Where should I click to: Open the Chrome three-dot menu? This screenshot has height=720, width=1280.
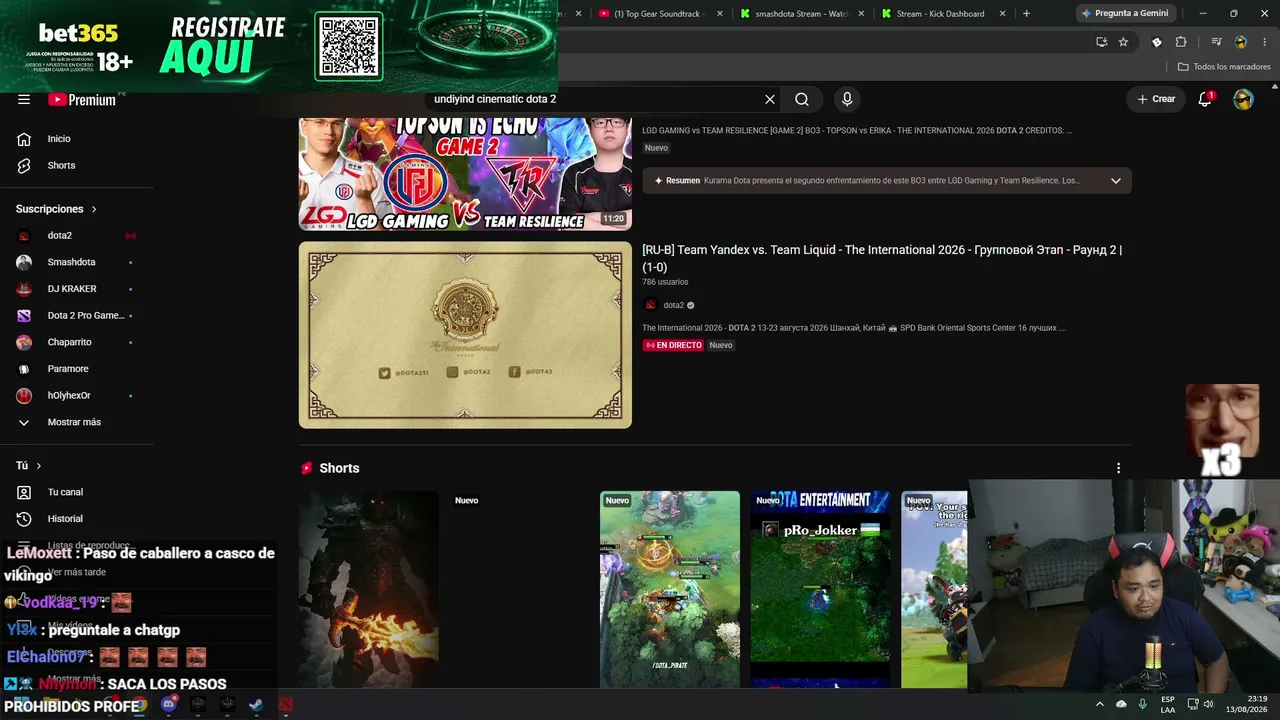[x=1263, y=42]
